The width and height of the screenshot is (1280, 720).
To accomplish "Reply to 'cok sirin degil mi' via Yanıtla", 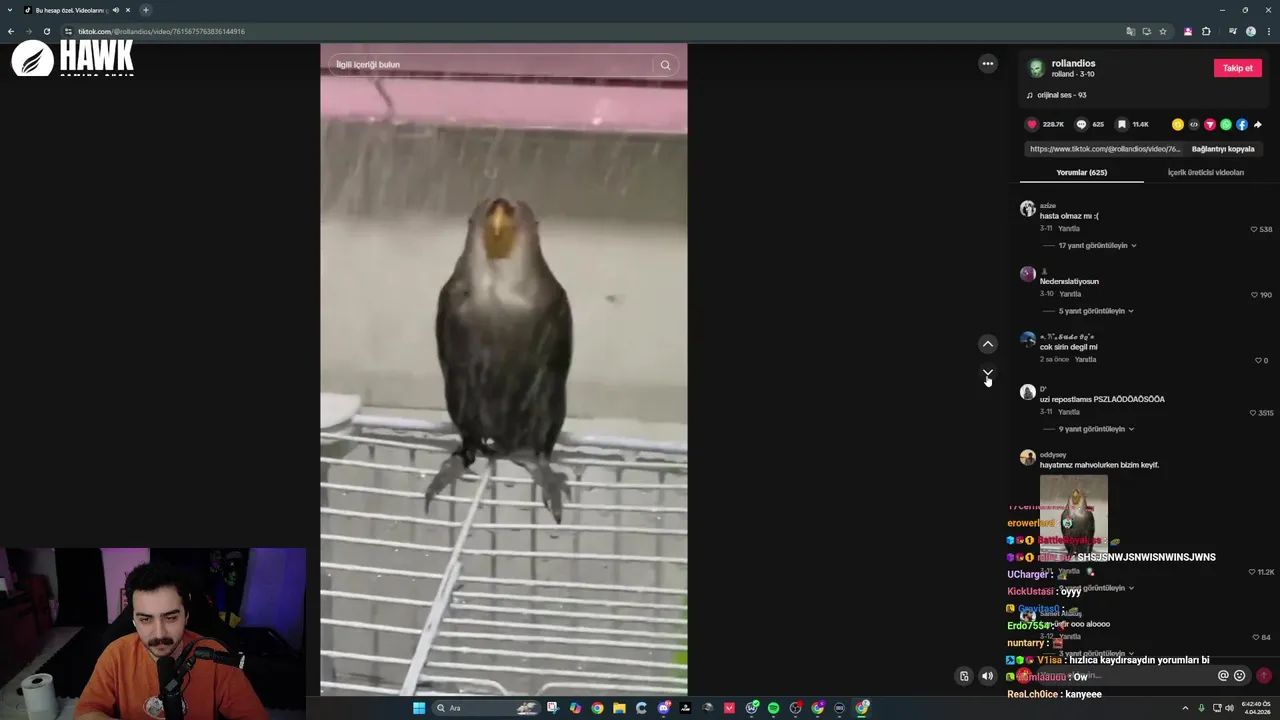I will (x=1085, y=359).
